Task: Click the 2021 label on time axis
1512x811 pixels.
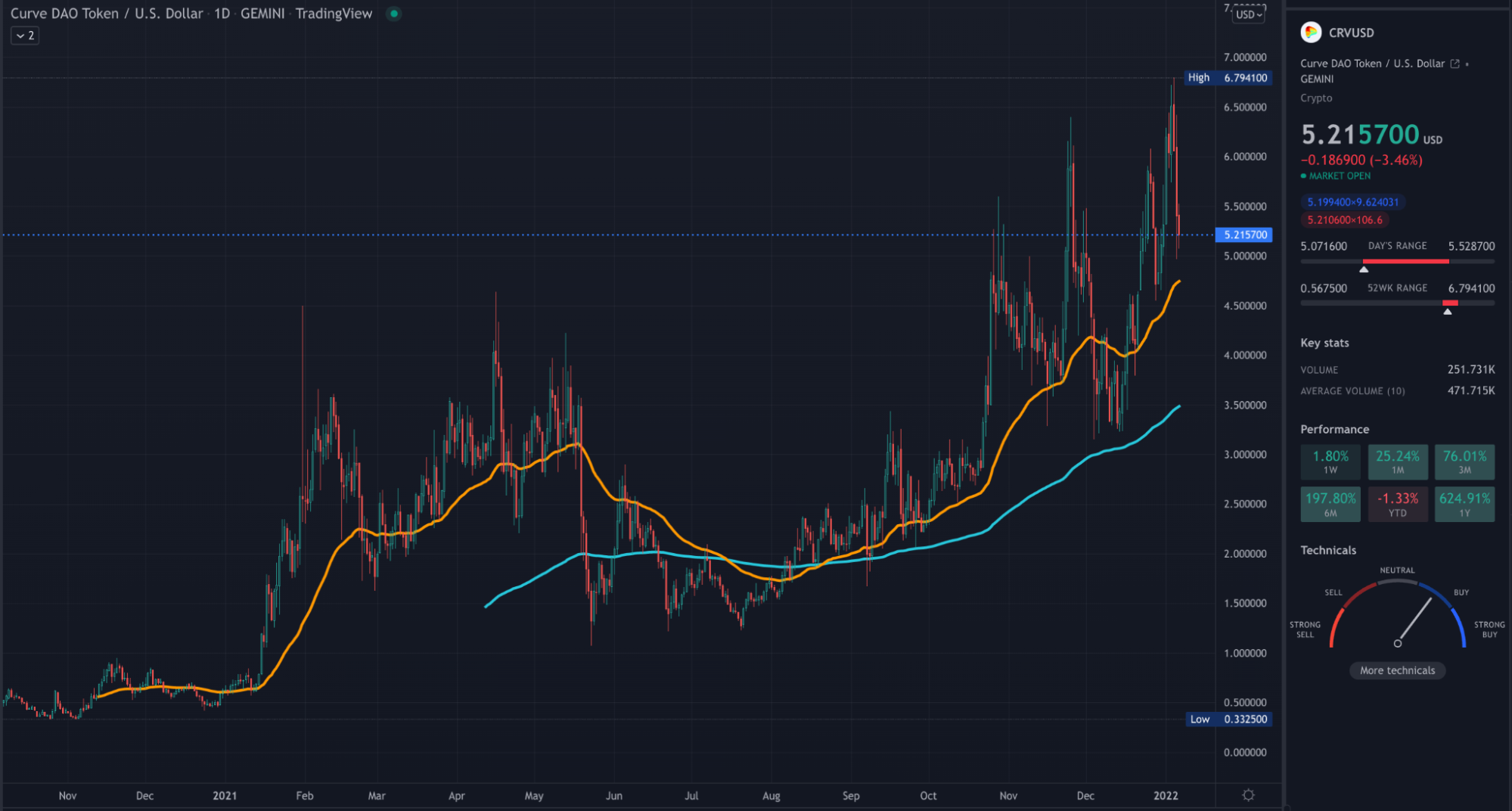Action: (225, 795)
